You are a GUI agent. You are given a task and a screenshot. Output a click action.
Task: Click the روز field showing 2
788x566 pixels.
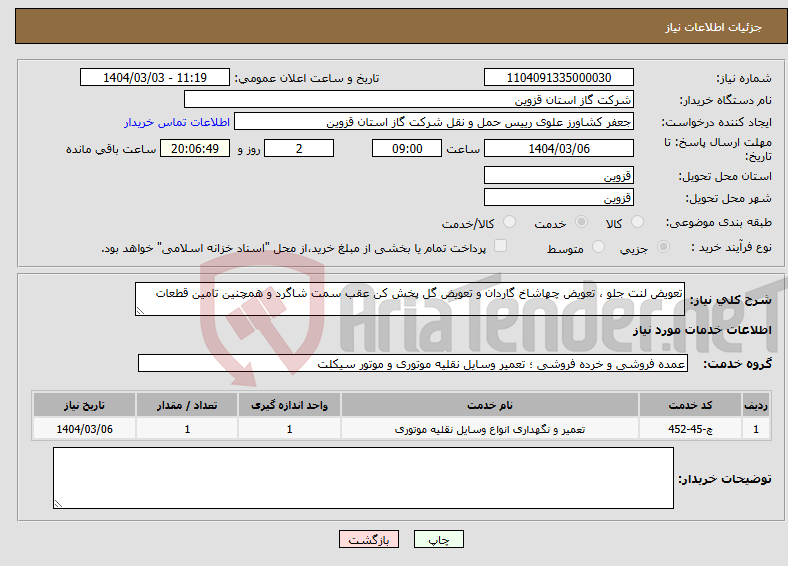[x=299, y=148]
